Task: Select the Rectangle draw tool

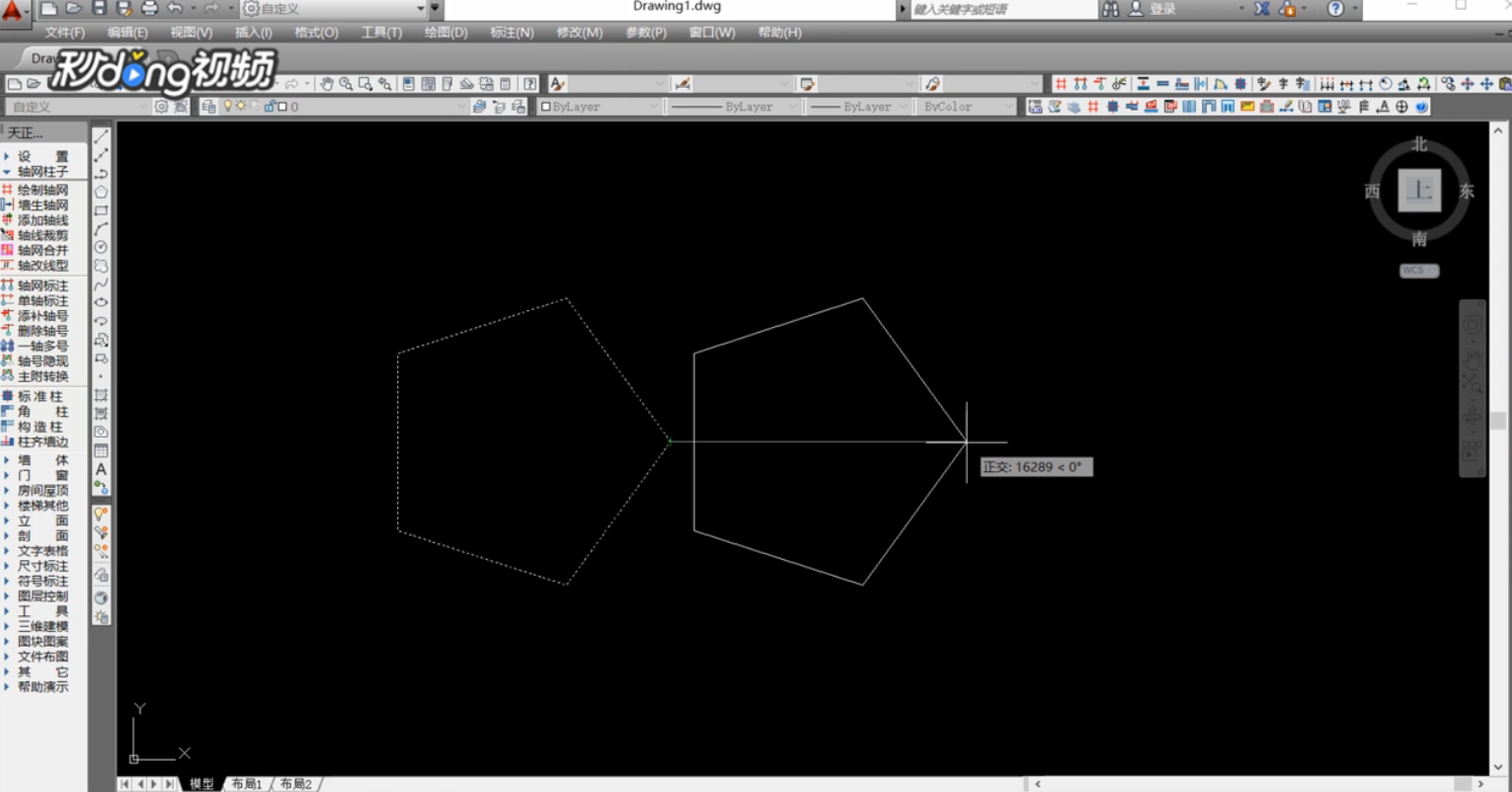Action: (x=101, y=210)
